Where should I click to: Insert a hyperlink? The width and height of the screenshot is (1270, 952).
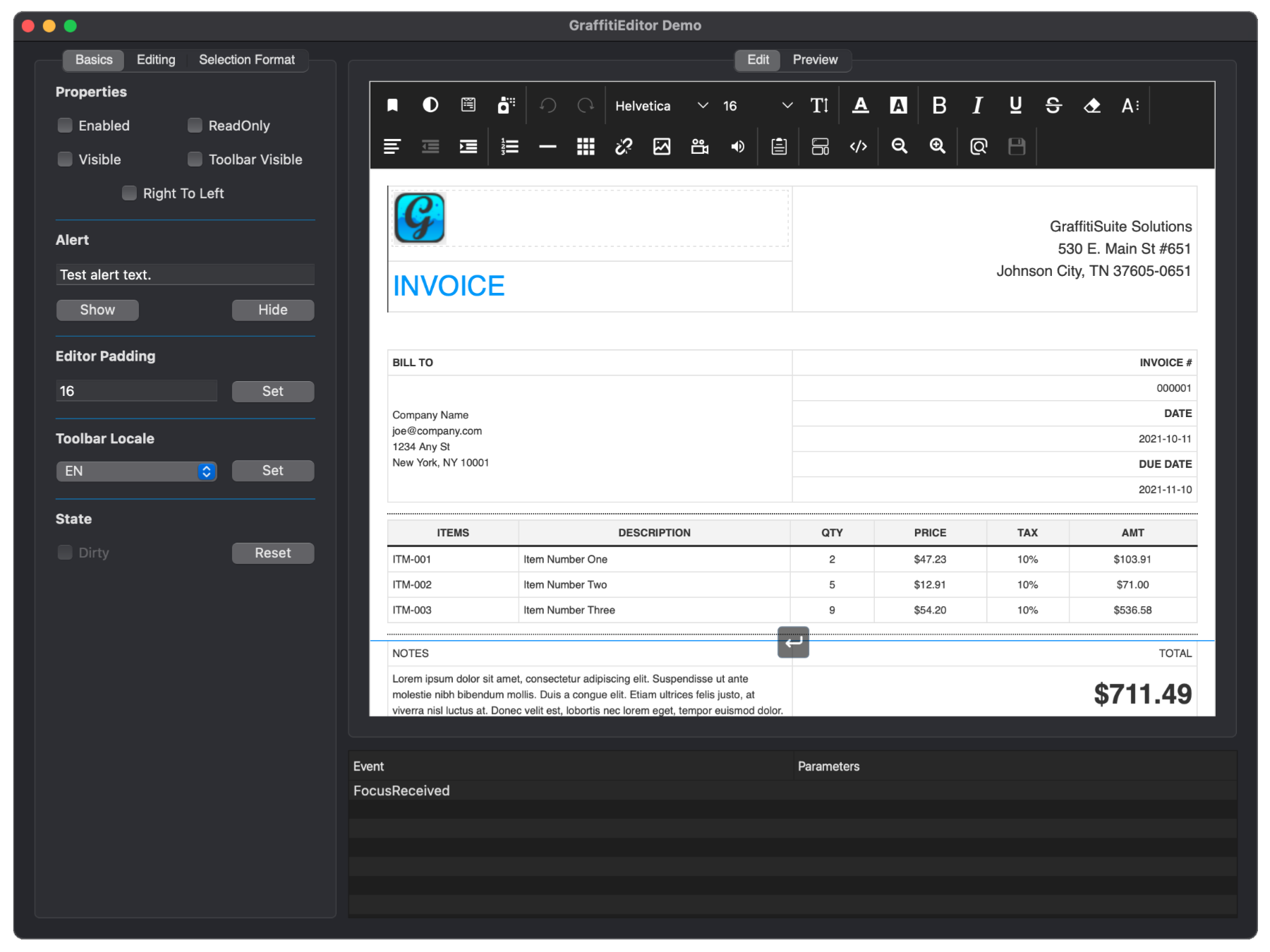click(x=624, y=146)
